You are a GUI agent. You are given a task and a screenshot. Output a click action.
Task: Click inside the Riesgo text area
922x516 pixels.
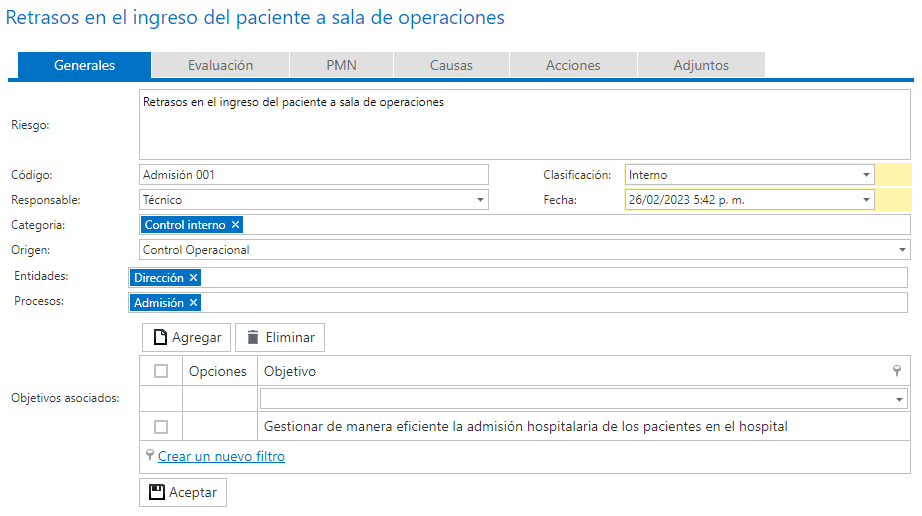point(525,125)
